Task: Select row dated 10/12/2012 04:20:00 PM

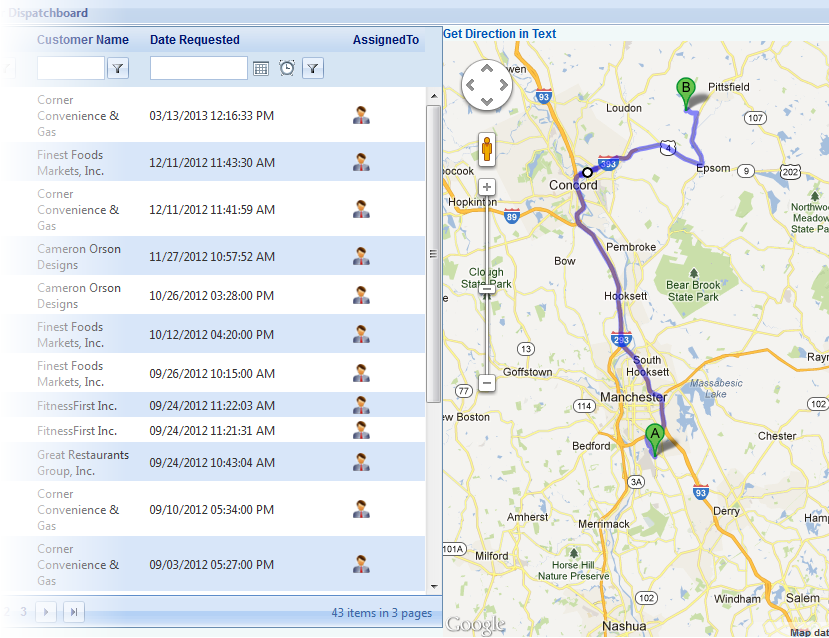Action: click(214, 335)
